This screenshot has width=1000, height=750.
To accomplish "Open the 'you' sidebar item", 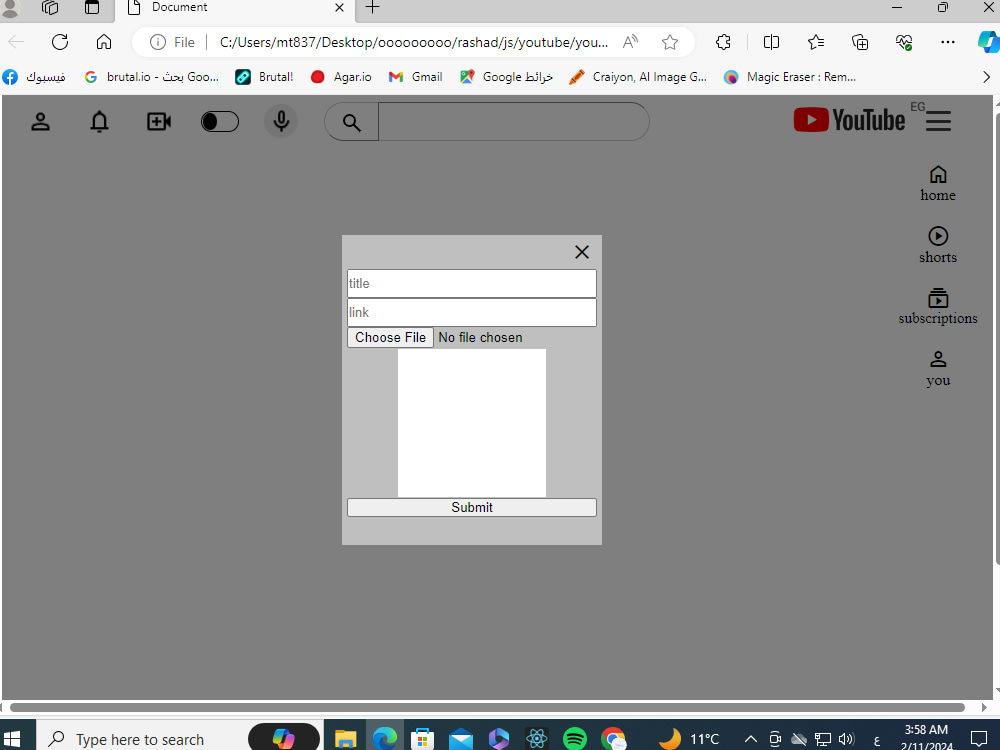I will 938,369.
